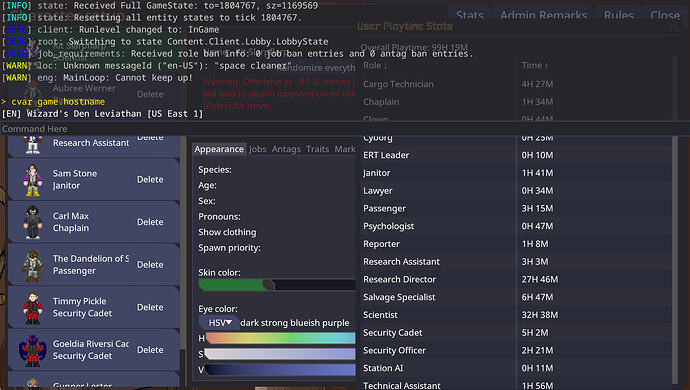Click the Close button at top
Viewport: 690px width, 390px height.
(665, 15)
